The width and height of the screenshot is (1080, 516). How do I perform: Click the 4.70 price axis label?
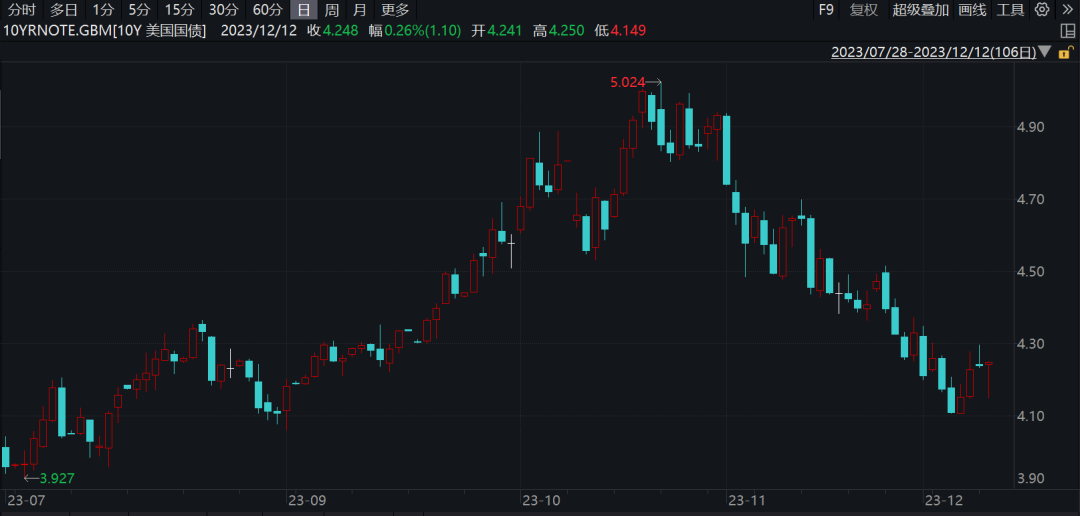(x=1033, y=200)
